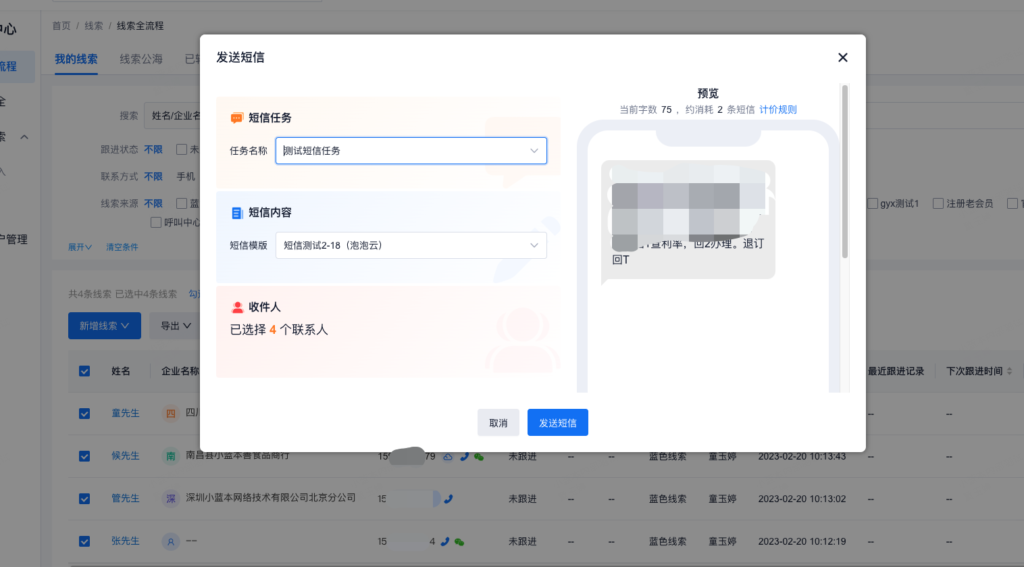The width and height of the screenshot is (1024, 567).
Task: Open the 计价规则 pricing link
Action: (778, 109)
